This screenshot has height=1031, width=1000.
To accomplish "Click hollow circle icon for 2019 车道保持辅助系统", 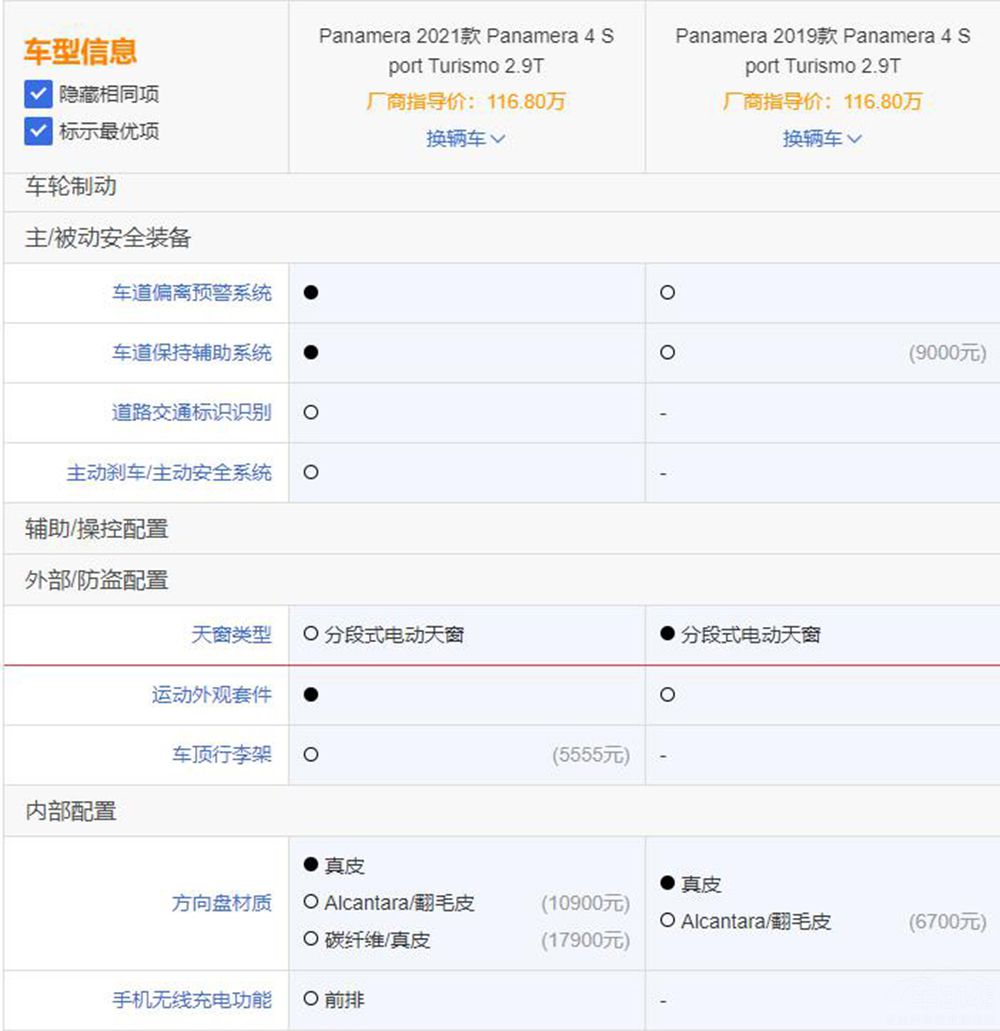I will pos(667,353).
